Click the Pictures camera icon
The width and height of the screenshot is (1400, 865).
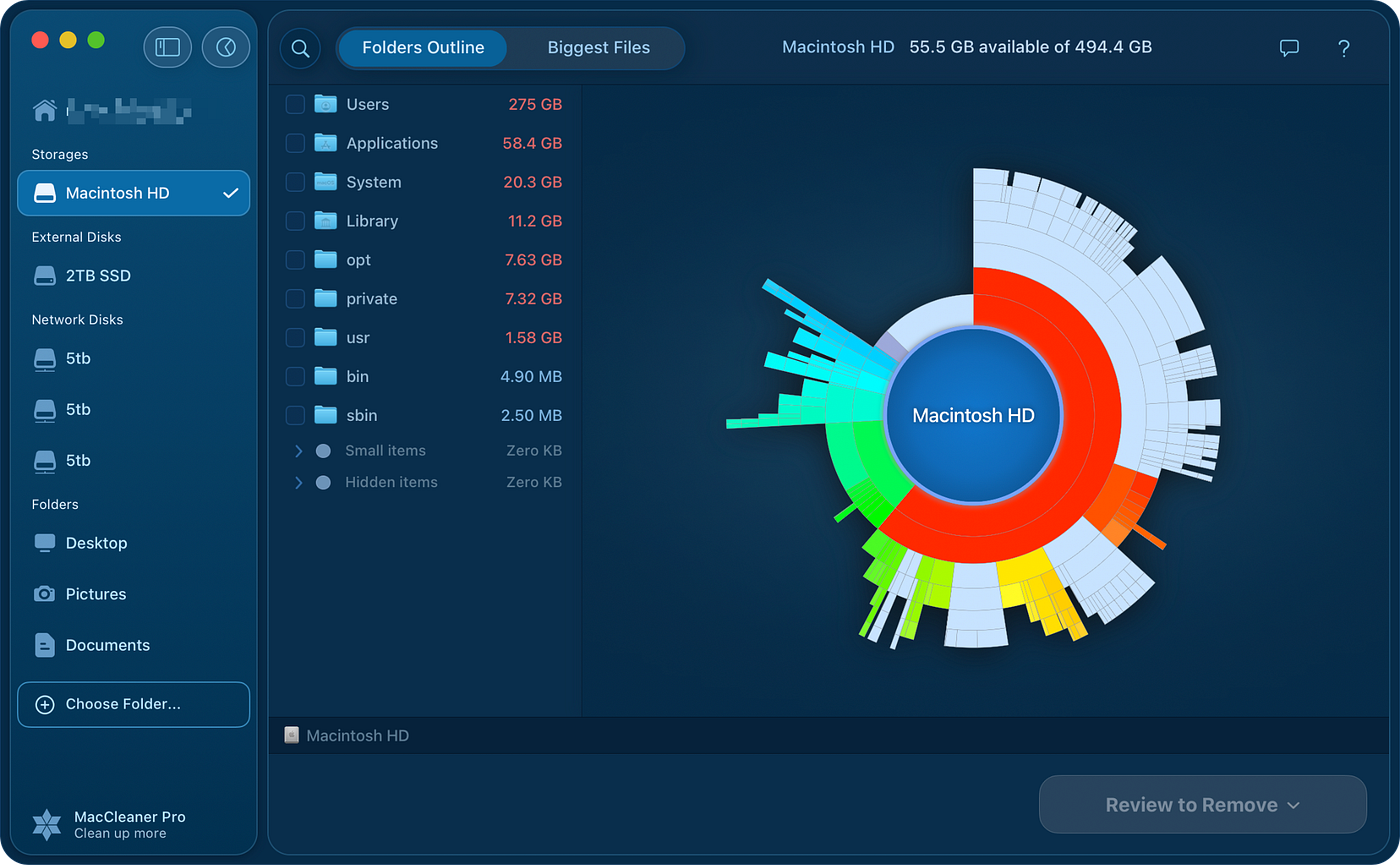[44, 594]
